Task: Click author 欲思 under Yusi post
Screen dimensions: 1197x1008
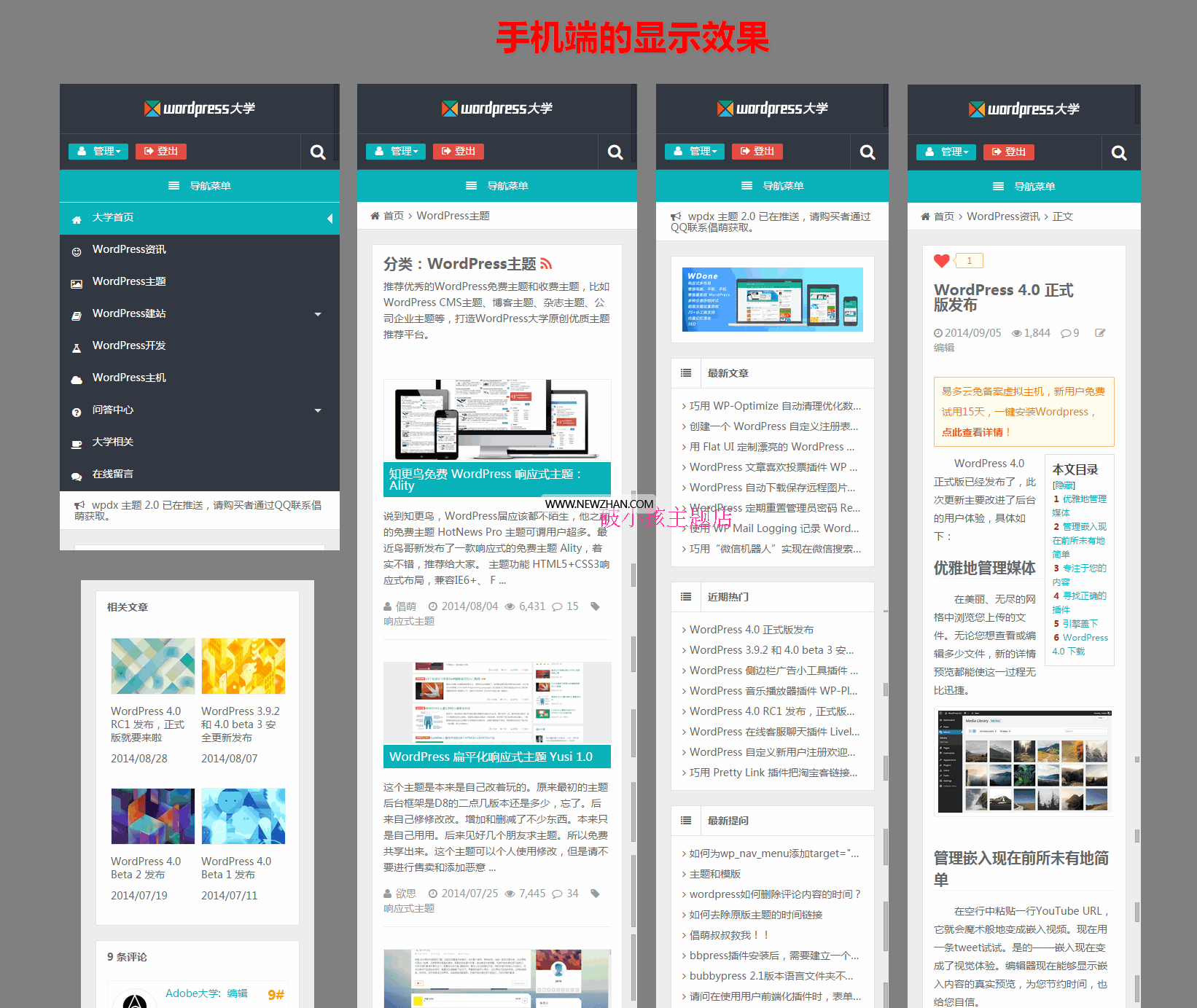Action: click(x=406, y=894)
